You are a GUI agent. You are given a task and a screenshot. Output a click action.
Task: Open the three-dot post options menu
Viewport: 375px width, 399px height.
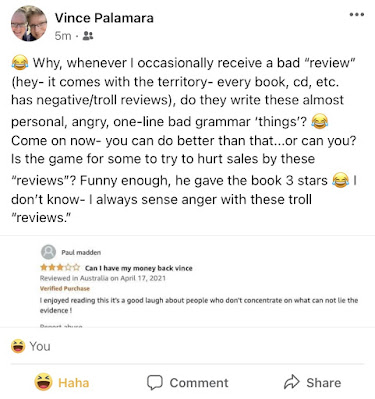tap(356, 15)
